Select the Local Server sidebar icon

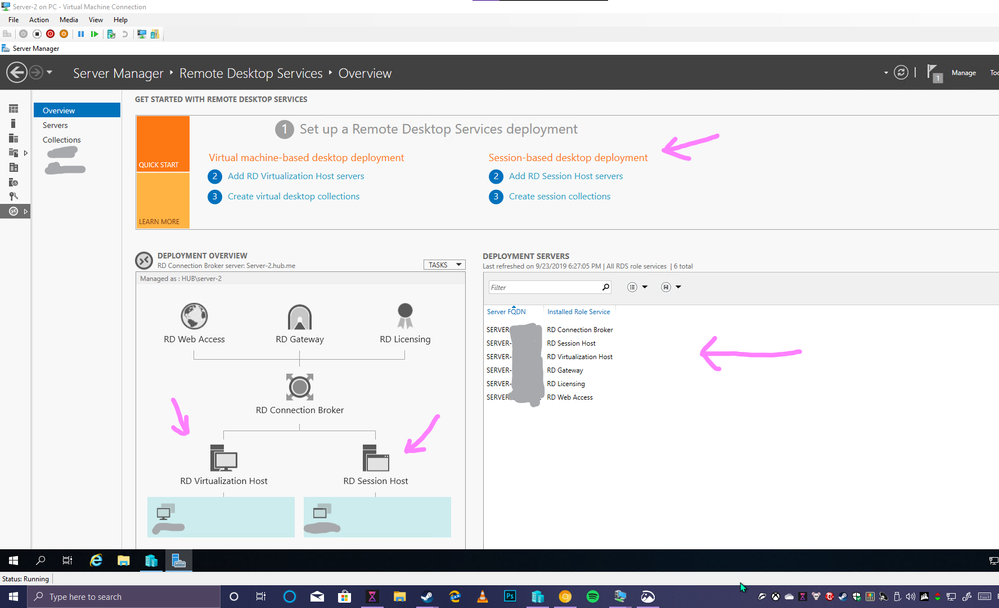(13, 124)
